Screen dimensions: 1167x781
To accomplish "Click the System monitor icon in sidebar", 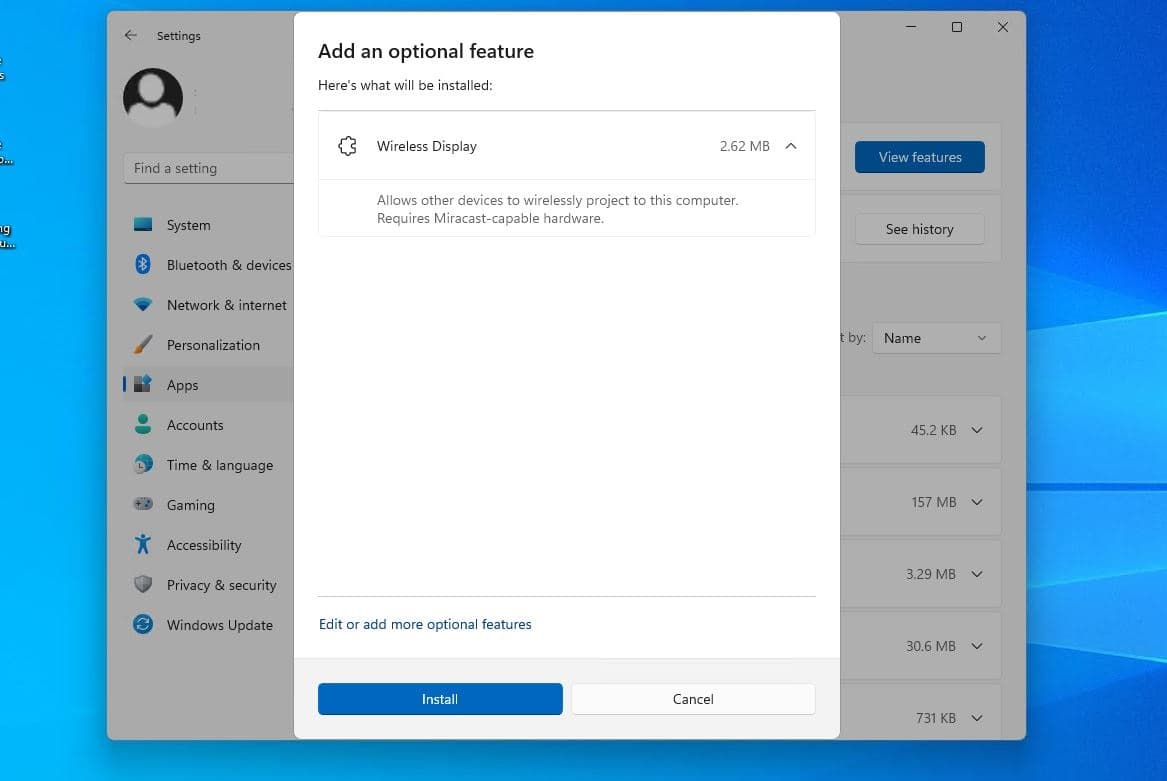I will tap(143, 225).
